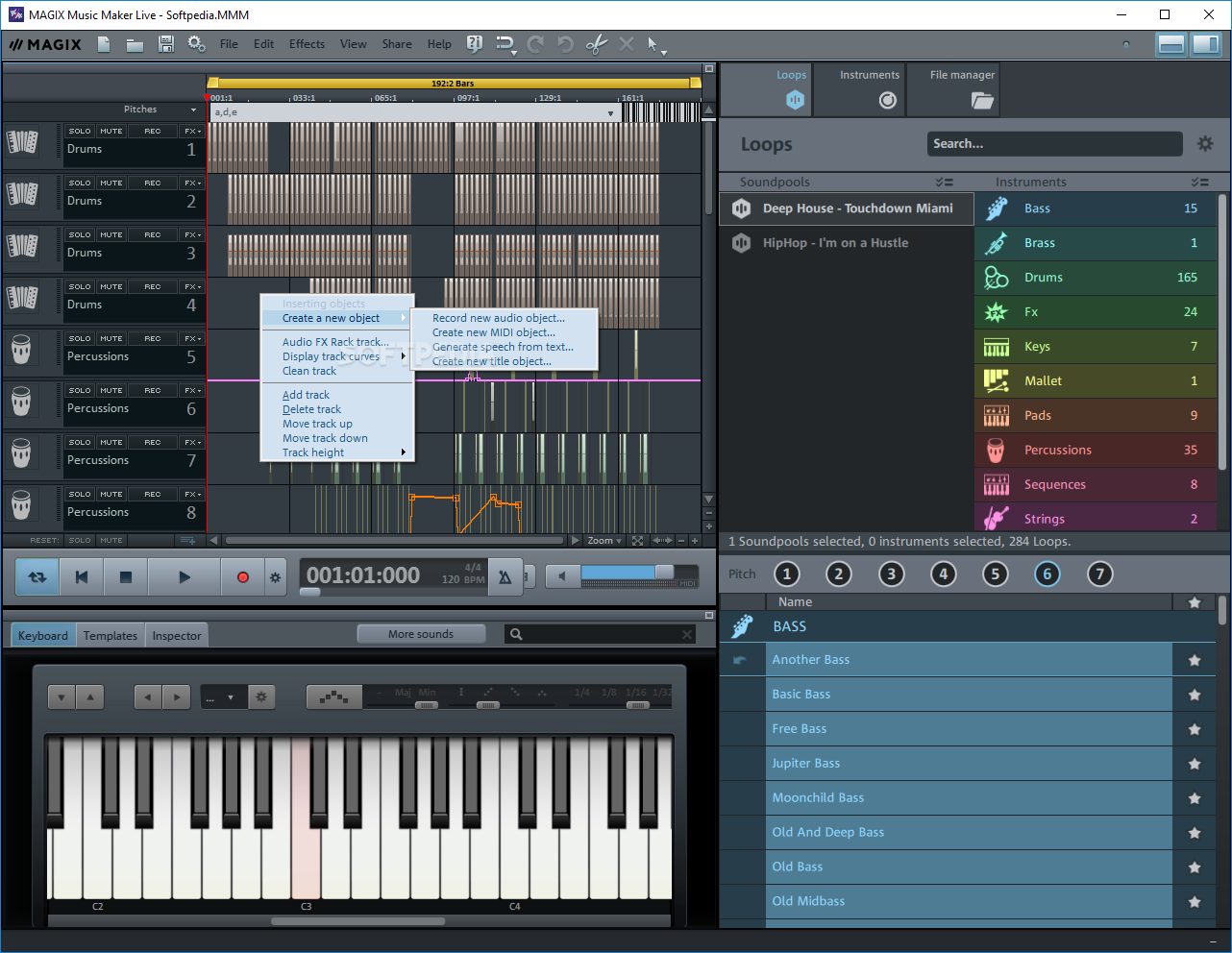Open the Effects menu
The image size is (1232, 953).
[x=307, y=44]
